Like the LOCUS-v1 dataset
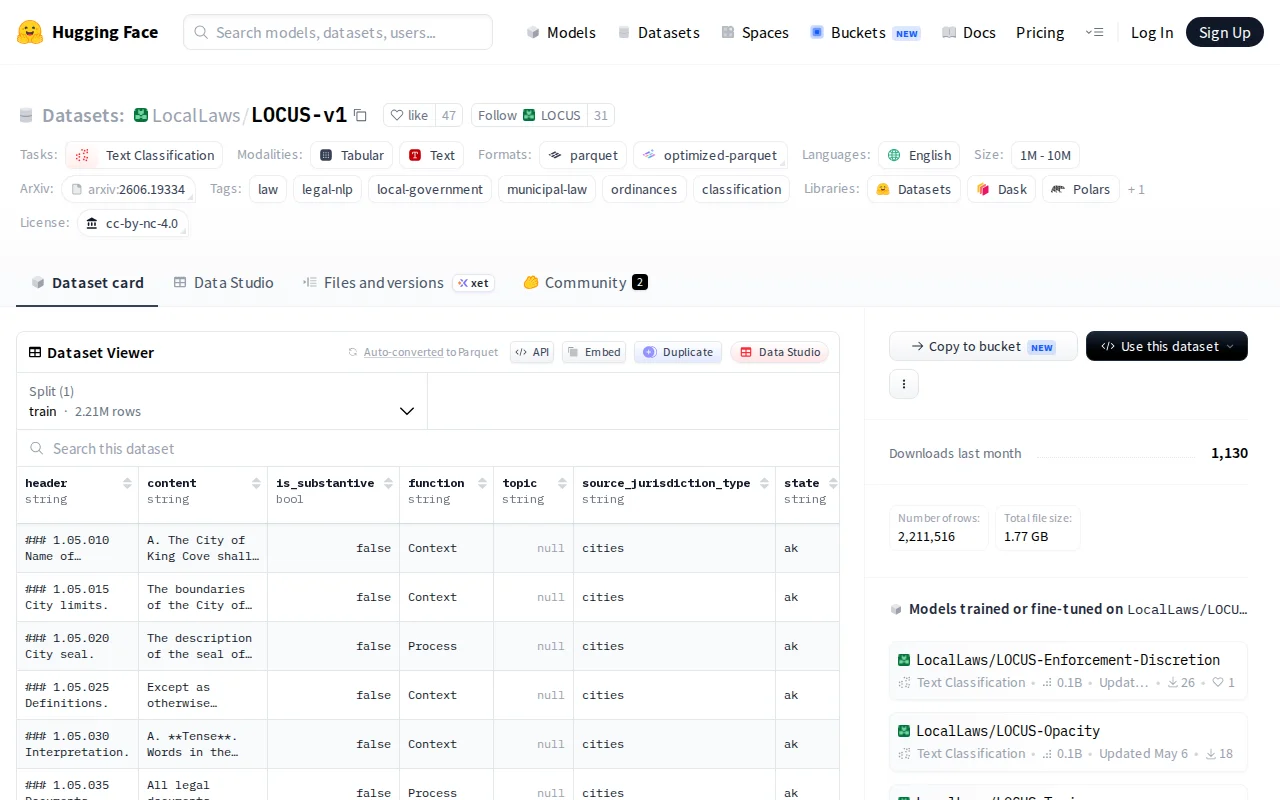Screen dimensions: 1280x800 click(409, 115)
